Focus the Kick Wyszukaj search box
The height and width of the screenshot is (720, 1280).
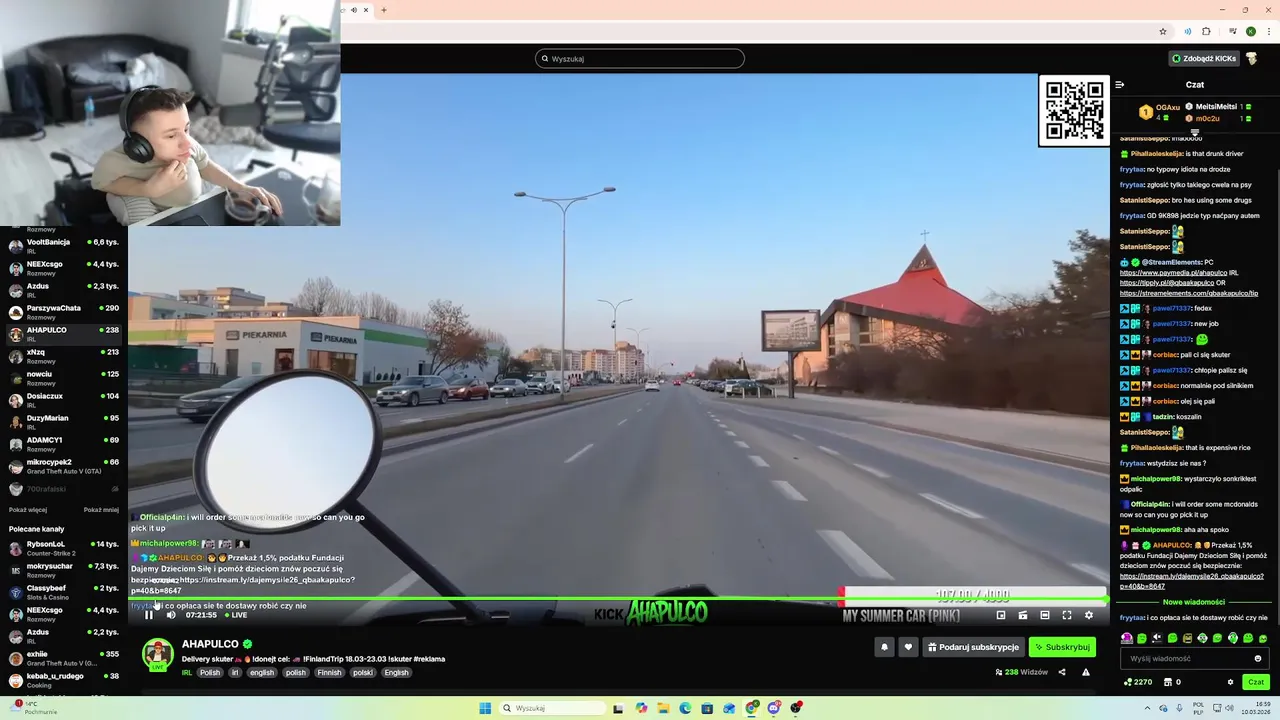click(640, 58)
